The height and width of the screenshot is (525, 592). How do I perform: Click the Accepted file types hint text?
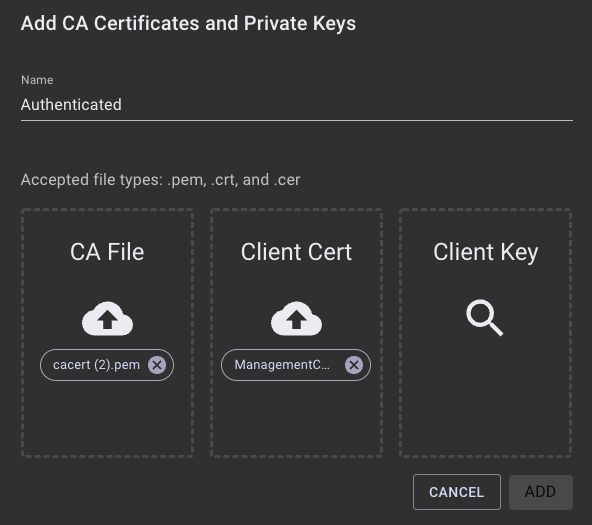pos(160,180)
